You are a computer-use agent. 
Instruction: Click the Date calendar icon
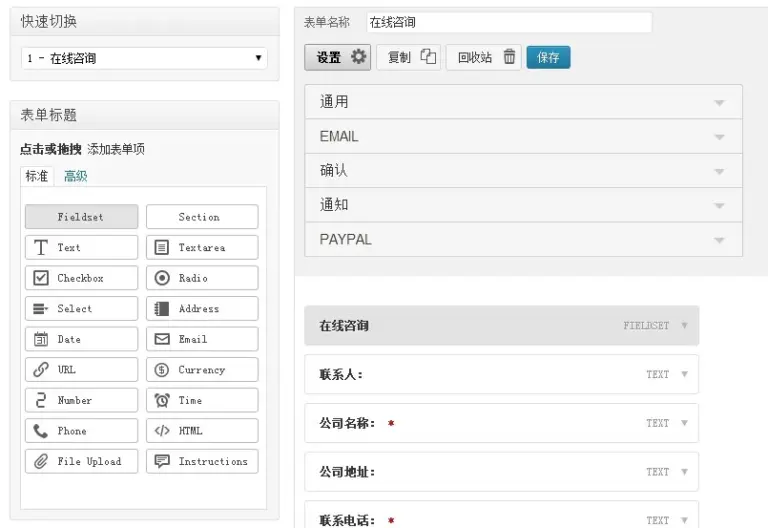click(41, 339)
